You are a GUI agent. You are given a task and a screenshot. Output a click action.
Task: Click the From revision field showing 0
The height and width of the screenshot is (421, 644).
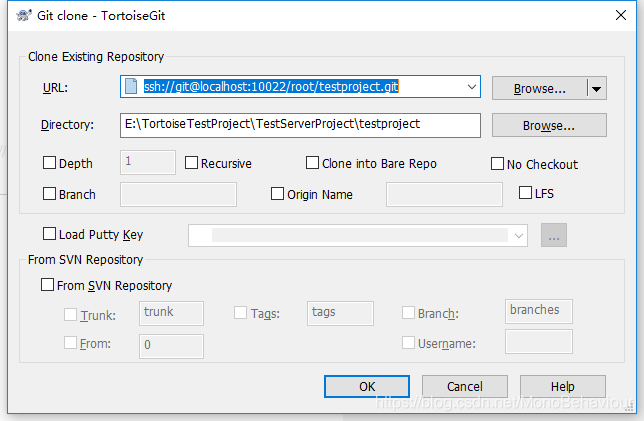click(171, 346)
